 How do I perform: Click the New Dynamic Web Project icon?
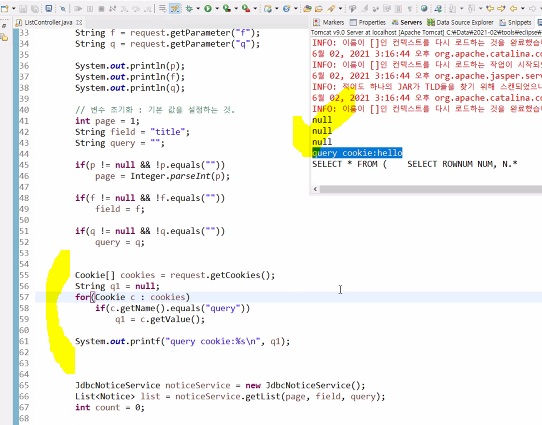pyautogui.click(x=268, y=9)
